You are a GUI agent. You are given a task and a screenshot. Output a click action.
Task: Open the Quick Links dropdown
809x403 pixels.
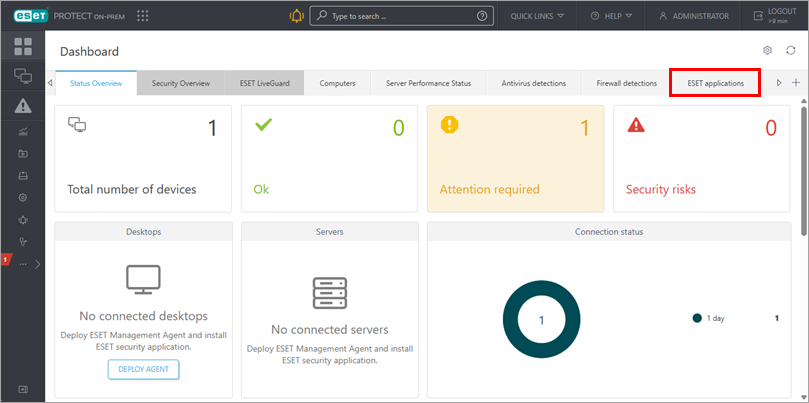click(537, 16)
